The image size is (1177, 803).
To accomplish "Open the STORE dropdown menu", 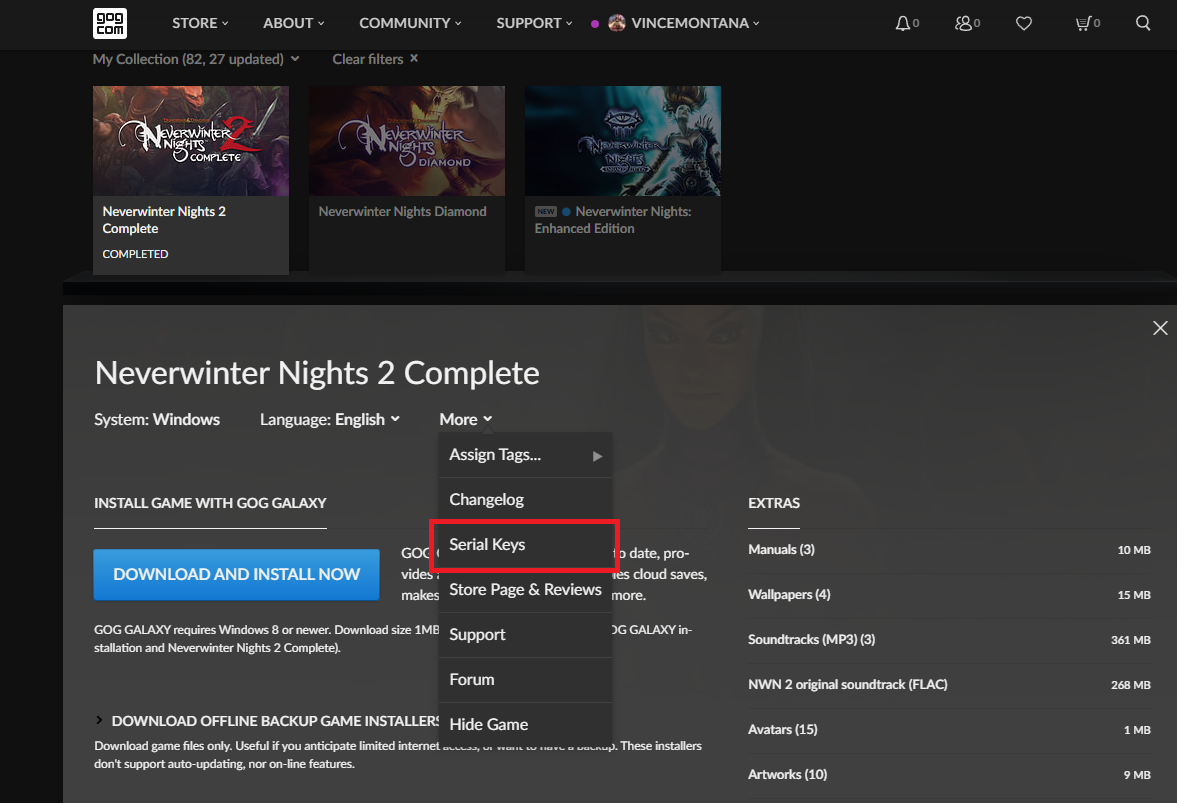I will [200, 23].
